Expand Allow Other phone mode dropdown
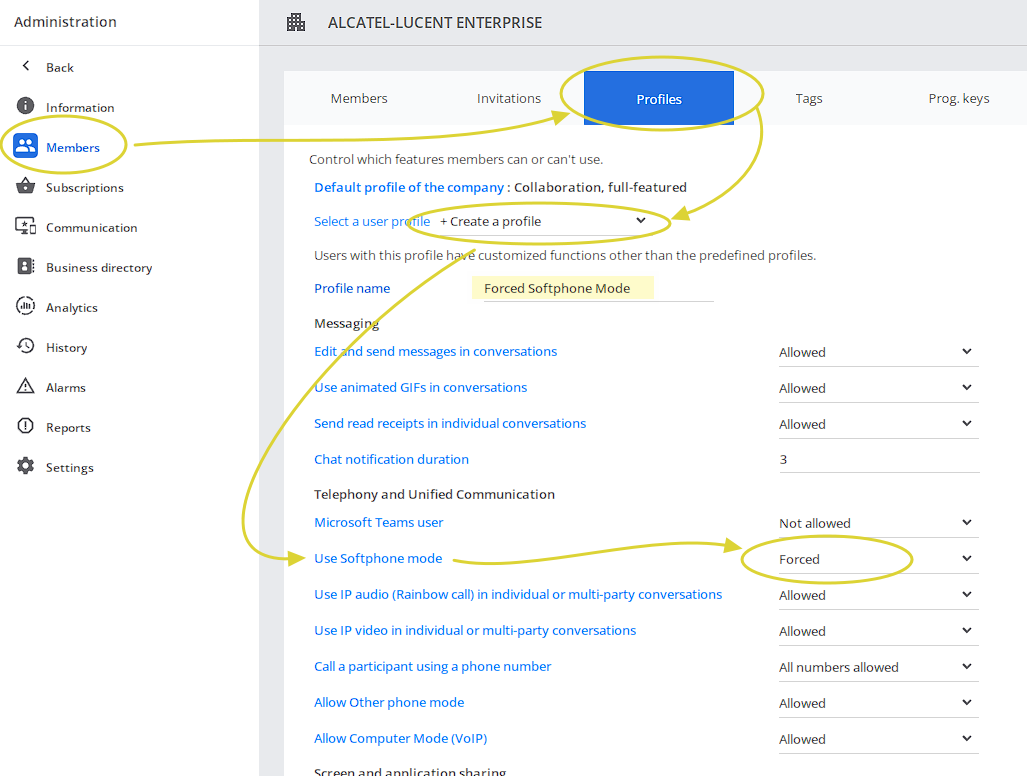Image resolution: width=1027 pixels, height=776 pixels. 878,703
